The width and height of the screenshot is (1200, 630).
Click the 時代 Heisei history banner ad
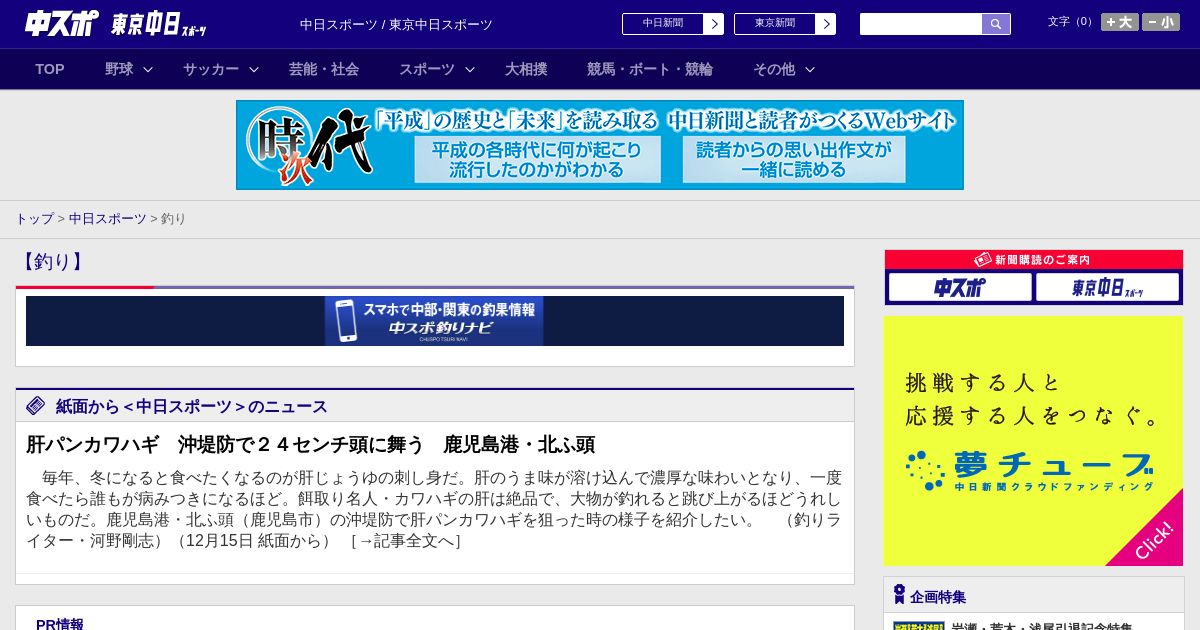[600, 145]
